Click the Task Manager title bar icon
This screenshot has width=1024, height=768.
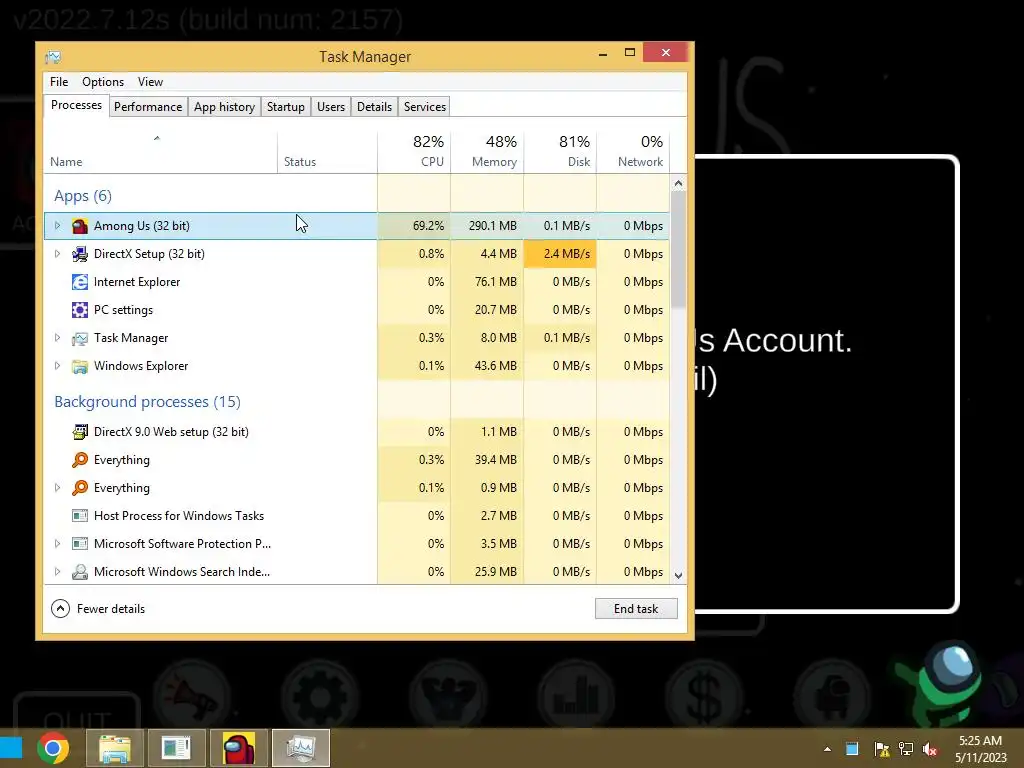[53, 57]
